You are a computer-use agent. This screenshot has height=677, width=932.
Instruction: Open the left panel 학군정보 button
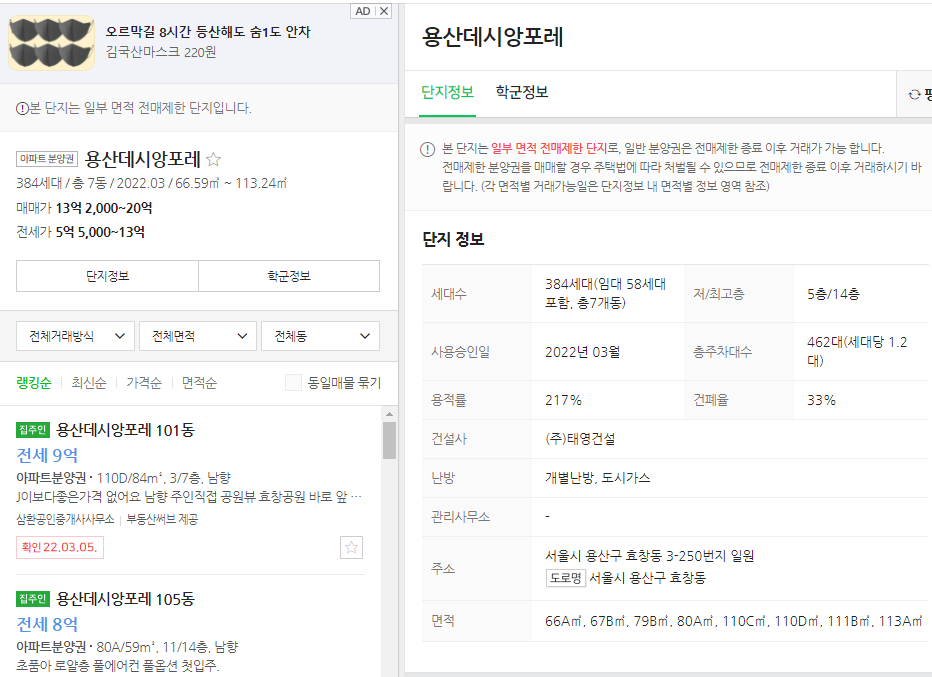[x=289, y=276]
